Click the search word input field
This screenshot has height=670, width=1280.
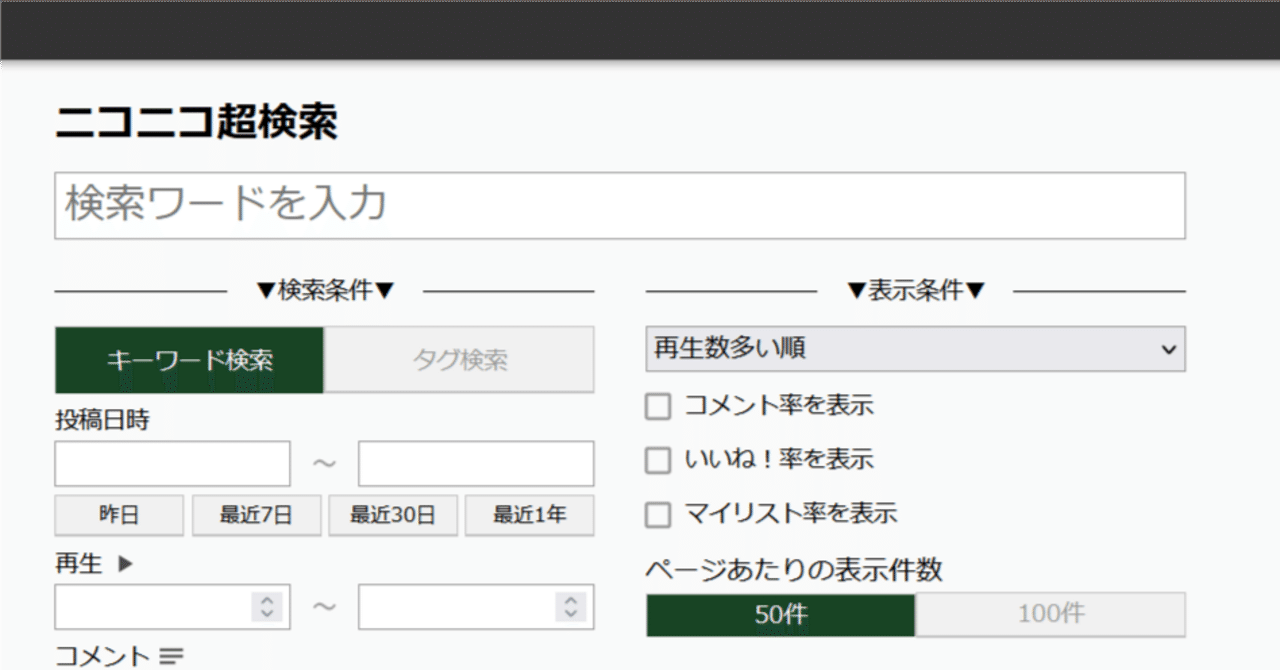click(x=620, y=205)
